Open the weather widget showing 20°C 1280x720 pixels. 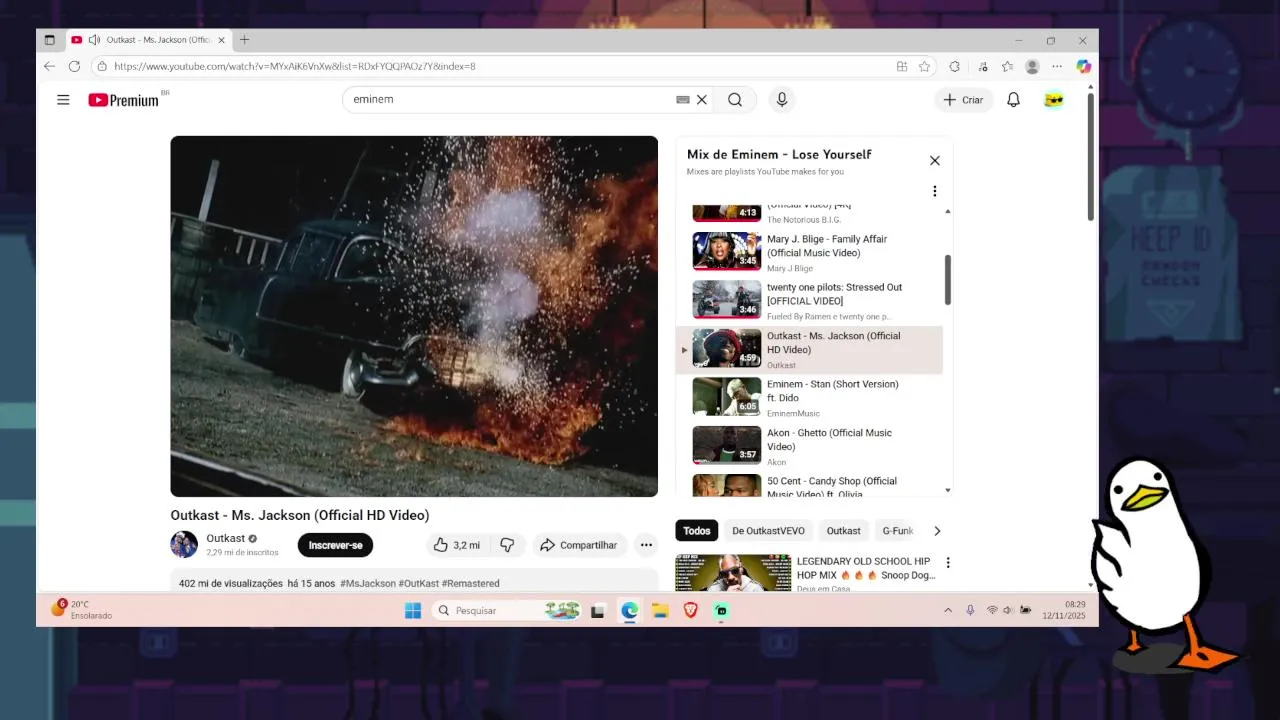tap(84, 610)
